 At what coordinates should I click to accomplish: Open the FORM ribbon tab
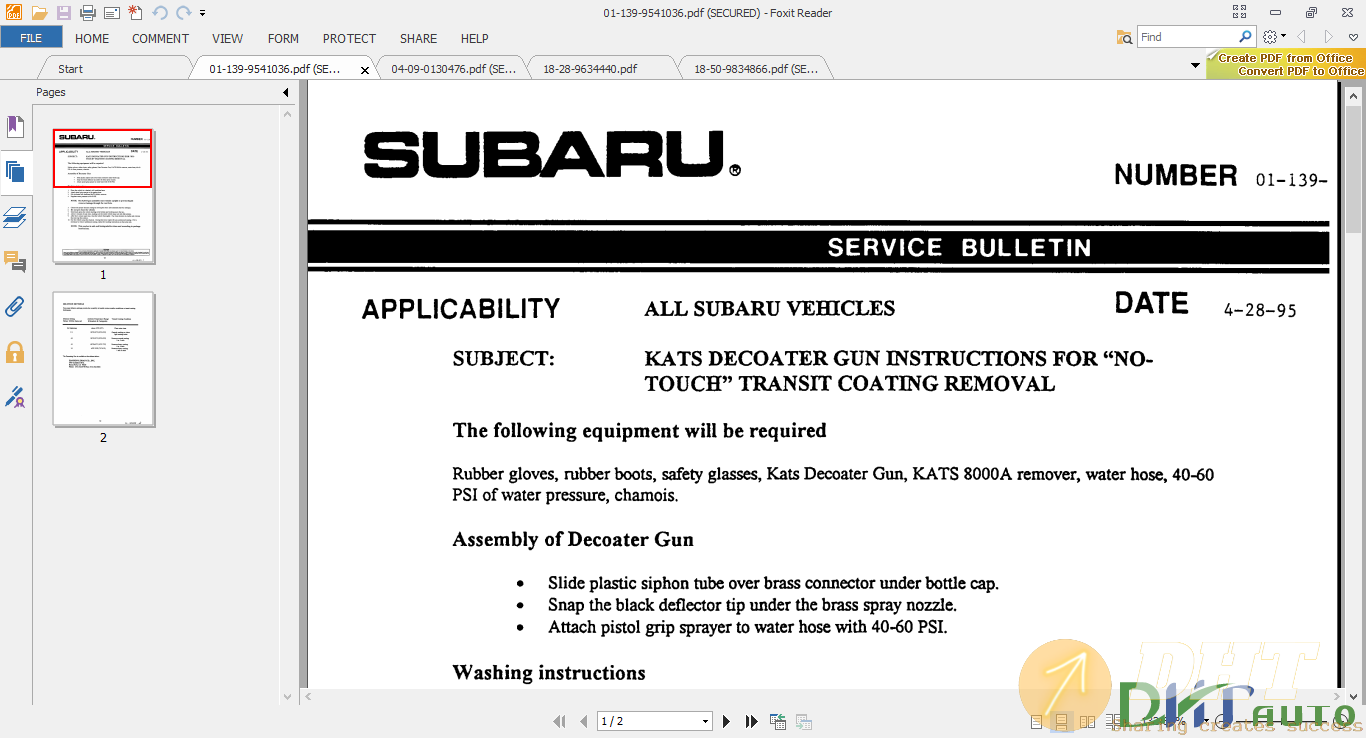click(x=283, y=38)
